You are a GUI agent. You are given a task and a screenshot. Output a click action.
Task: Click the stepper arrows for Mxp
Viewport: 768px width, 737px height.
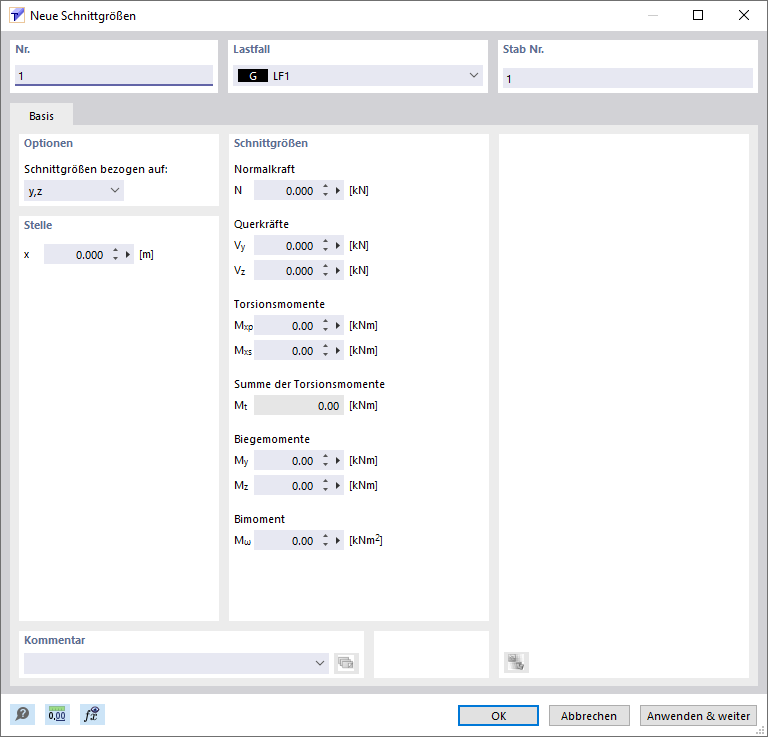326,326
